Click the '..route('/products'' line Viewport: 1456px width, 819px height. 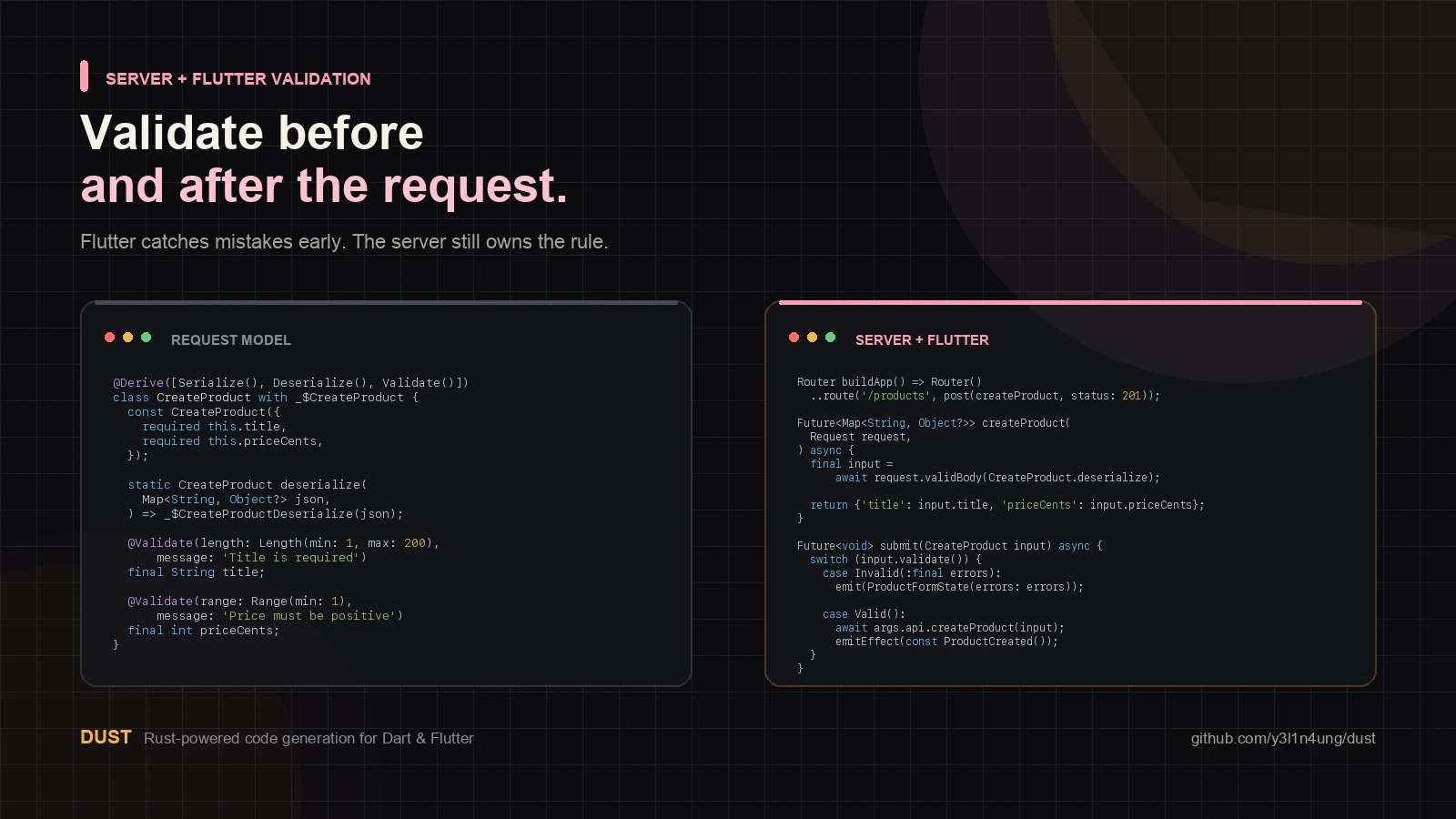click(x=985, y=396)
